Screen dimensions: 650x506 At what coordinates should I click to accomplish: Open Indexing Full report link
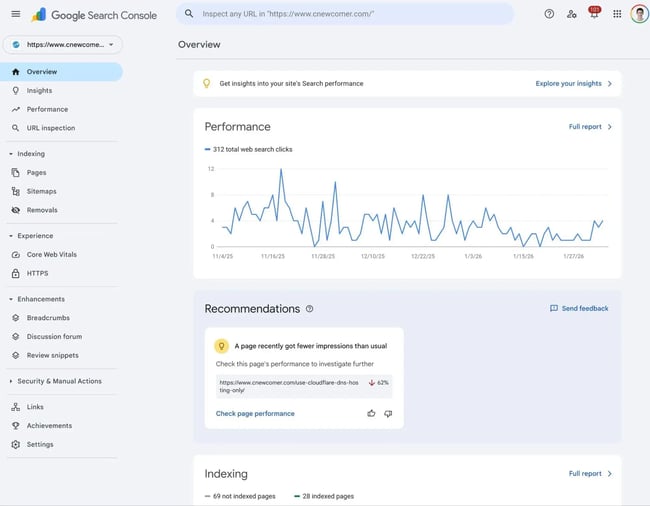(x=585, y=474)
